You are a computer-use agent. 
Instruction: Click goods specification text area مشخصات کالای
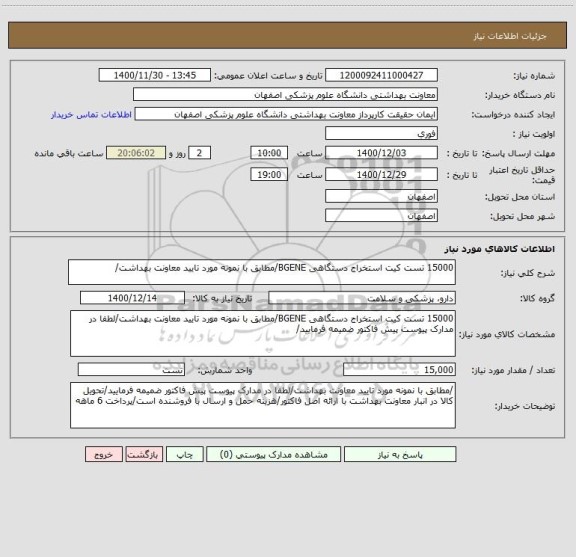coord(263,334)
